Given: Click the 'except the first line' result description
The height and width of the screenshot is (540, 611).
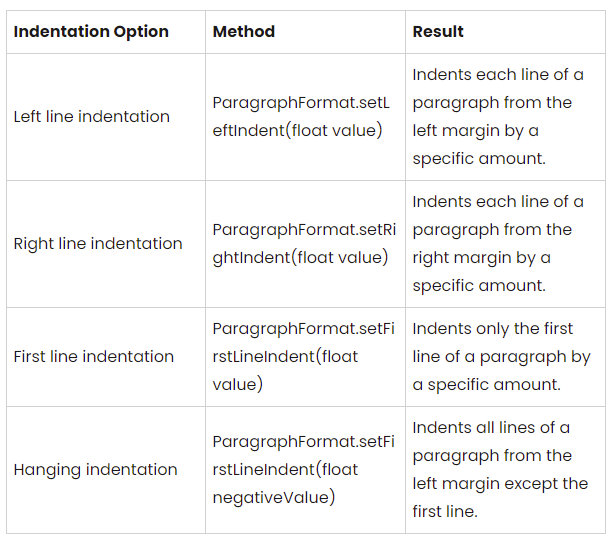Looking at the screenshot, I should (x=500, y=470).
